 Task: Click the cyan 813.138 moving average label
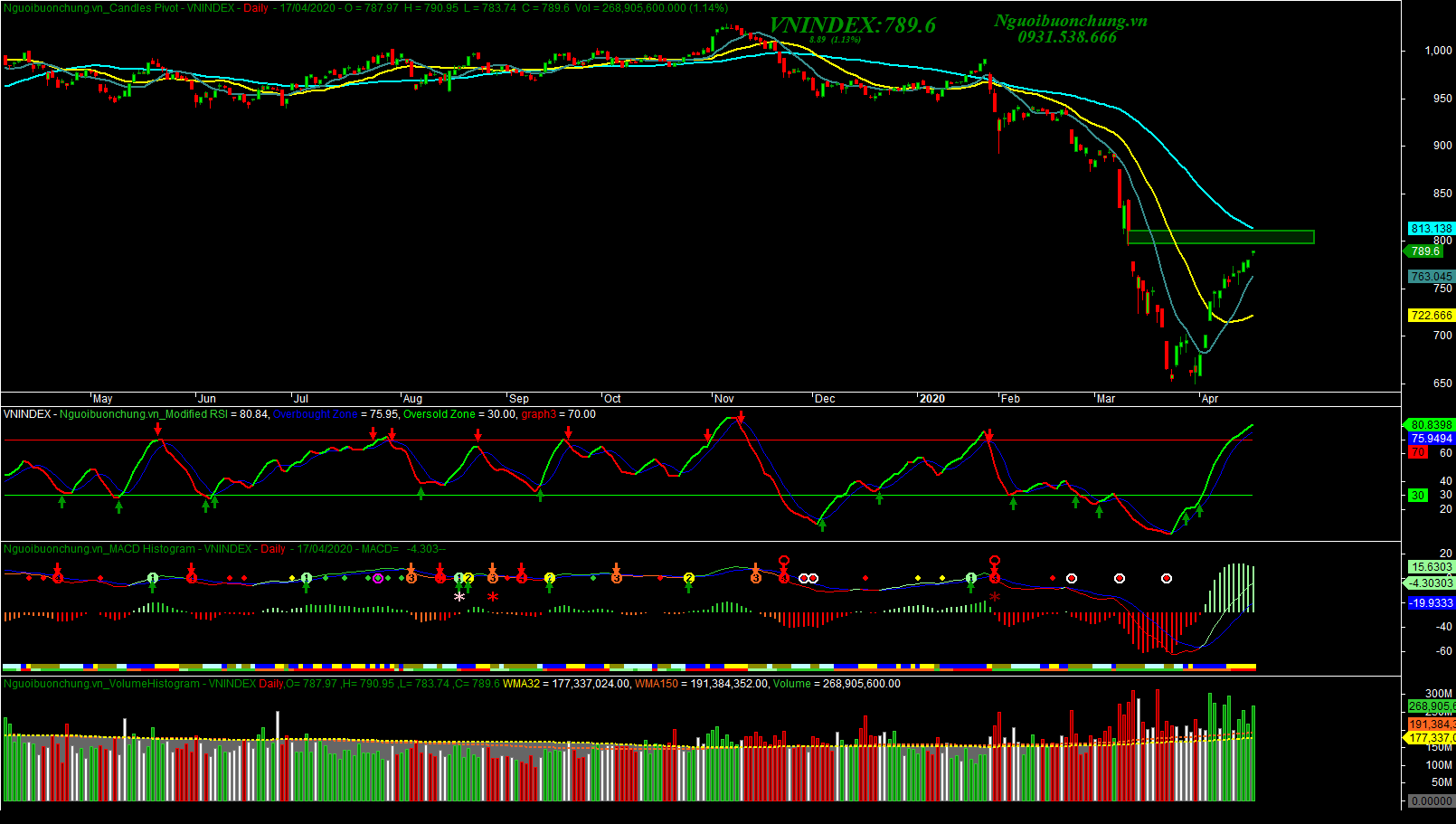(1431, 229)
